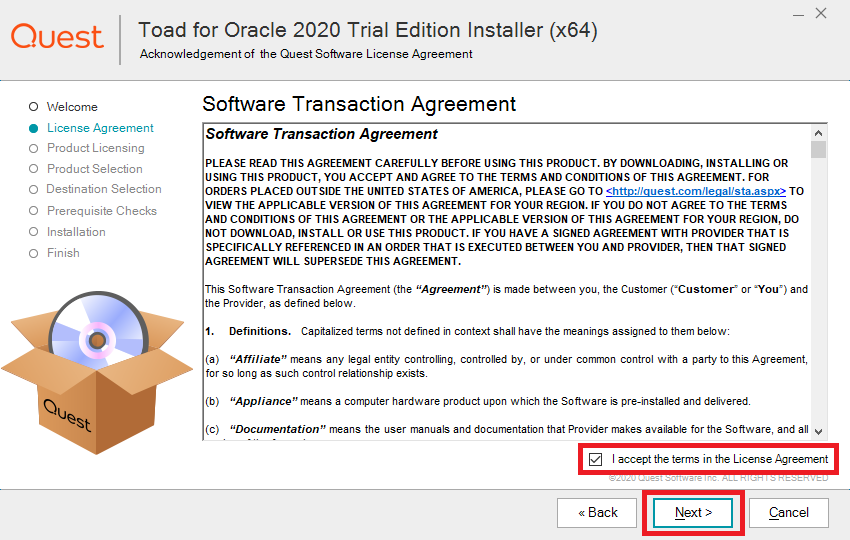Click the 'PLEASE READ THIS AGREEMENT CAREFULLY' paragraph
Screen dimensions: 850x540
tap(505, 212)
